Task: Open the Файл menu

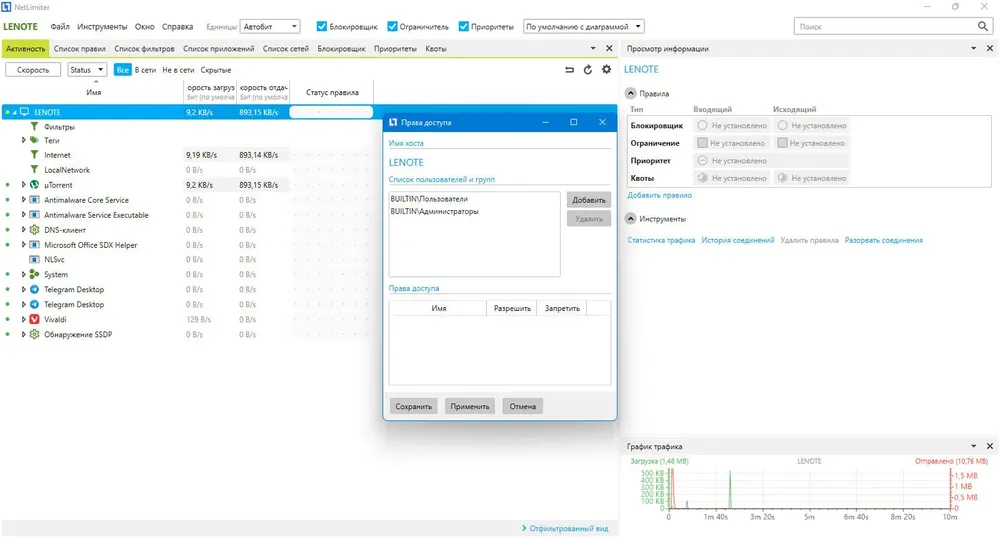Action: tap(60, 27)
